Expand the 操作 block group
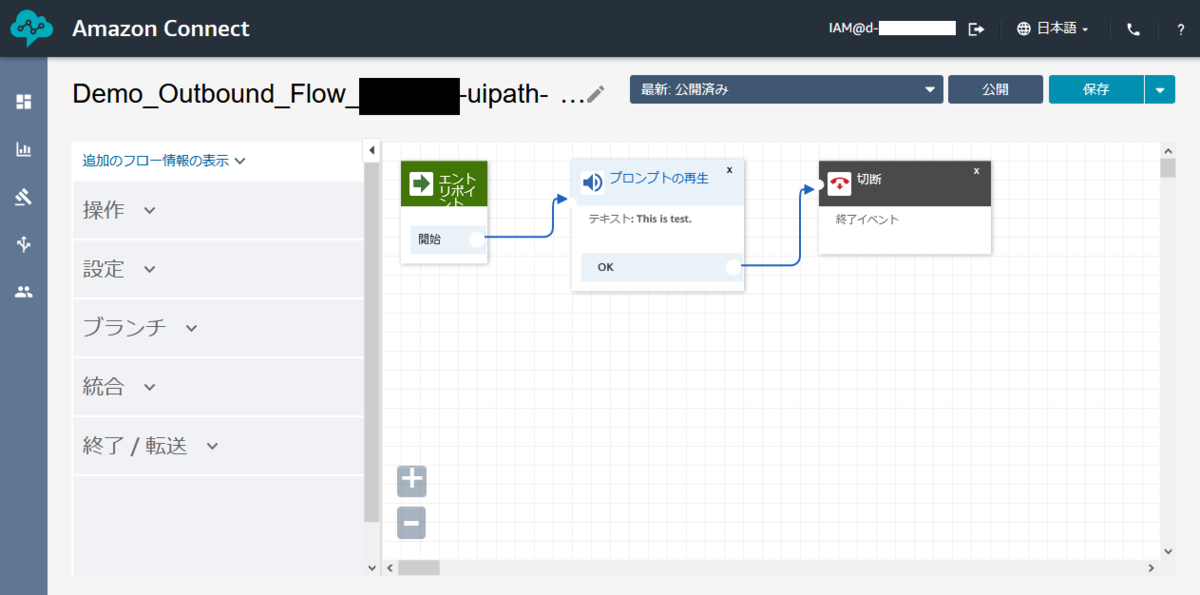The width and height of the screenshot is (1200, 595). (x=219, y=210)
